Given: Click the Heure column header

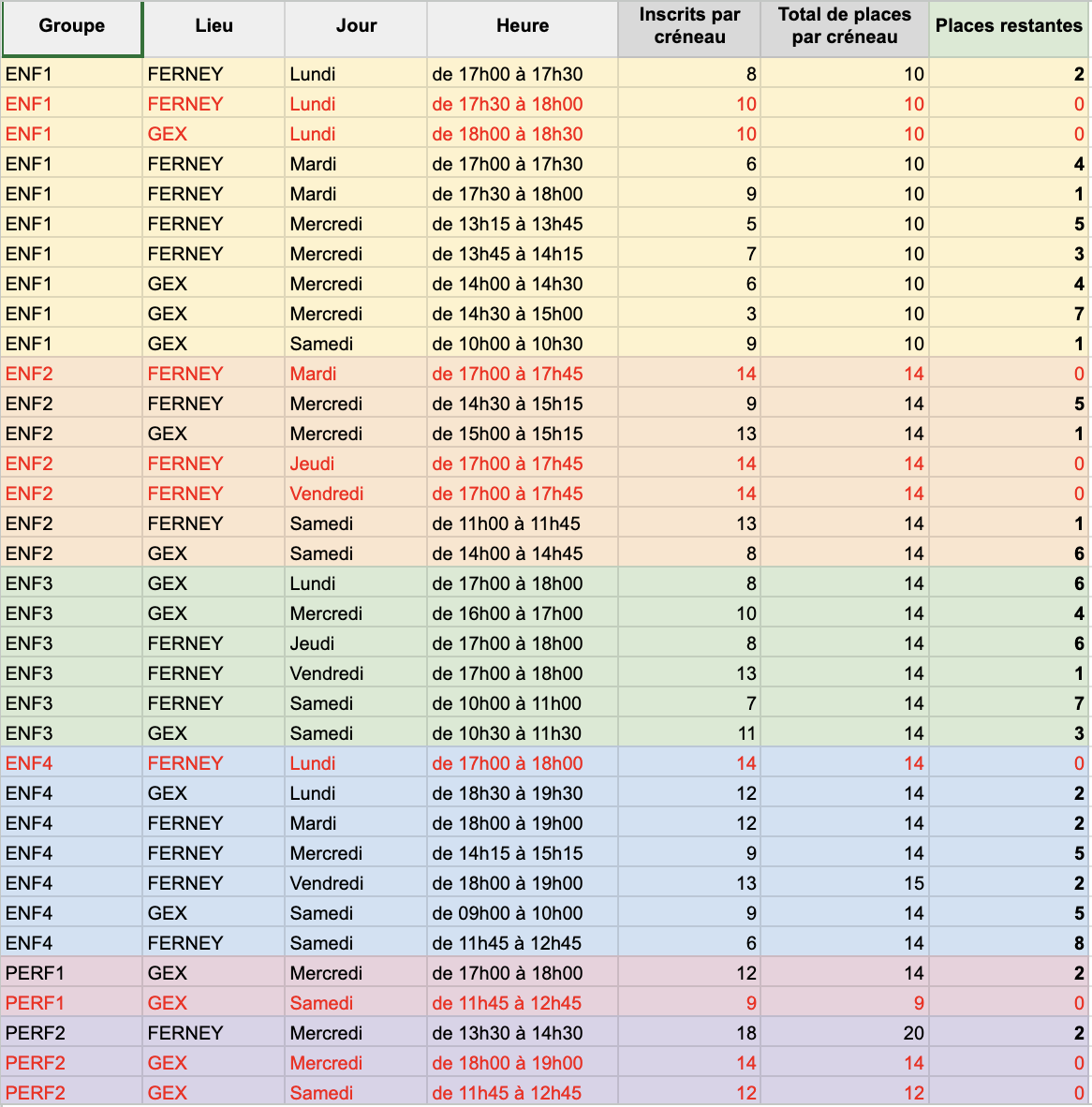Looking at the screenshot, I should pos(523,28).
